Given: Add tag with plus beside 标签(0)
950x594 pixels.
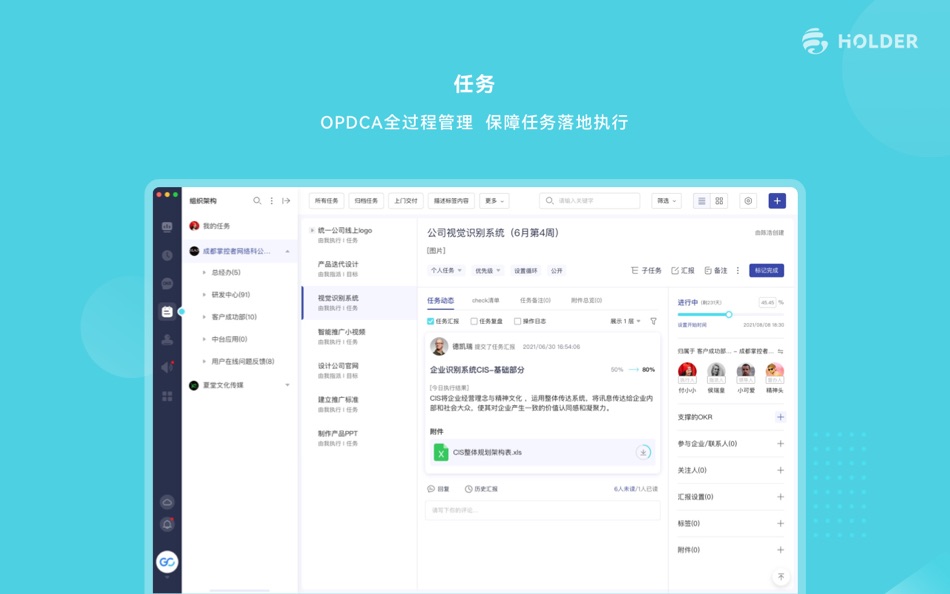Looking at the screenshot, I should [780, 523].
